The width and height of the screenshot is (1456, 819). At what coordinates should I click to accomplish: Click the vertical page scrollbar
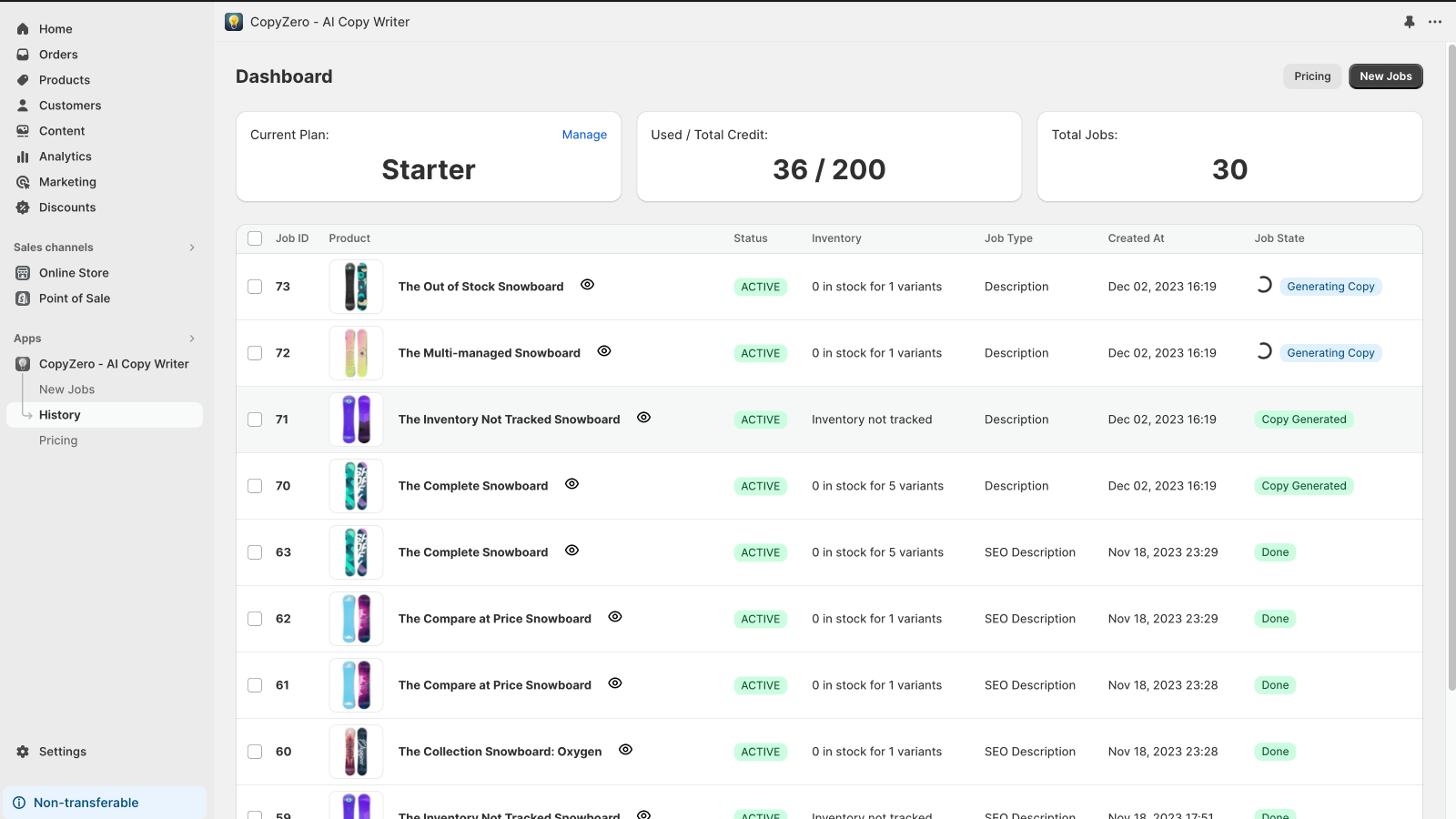[x=1451, y=364]
